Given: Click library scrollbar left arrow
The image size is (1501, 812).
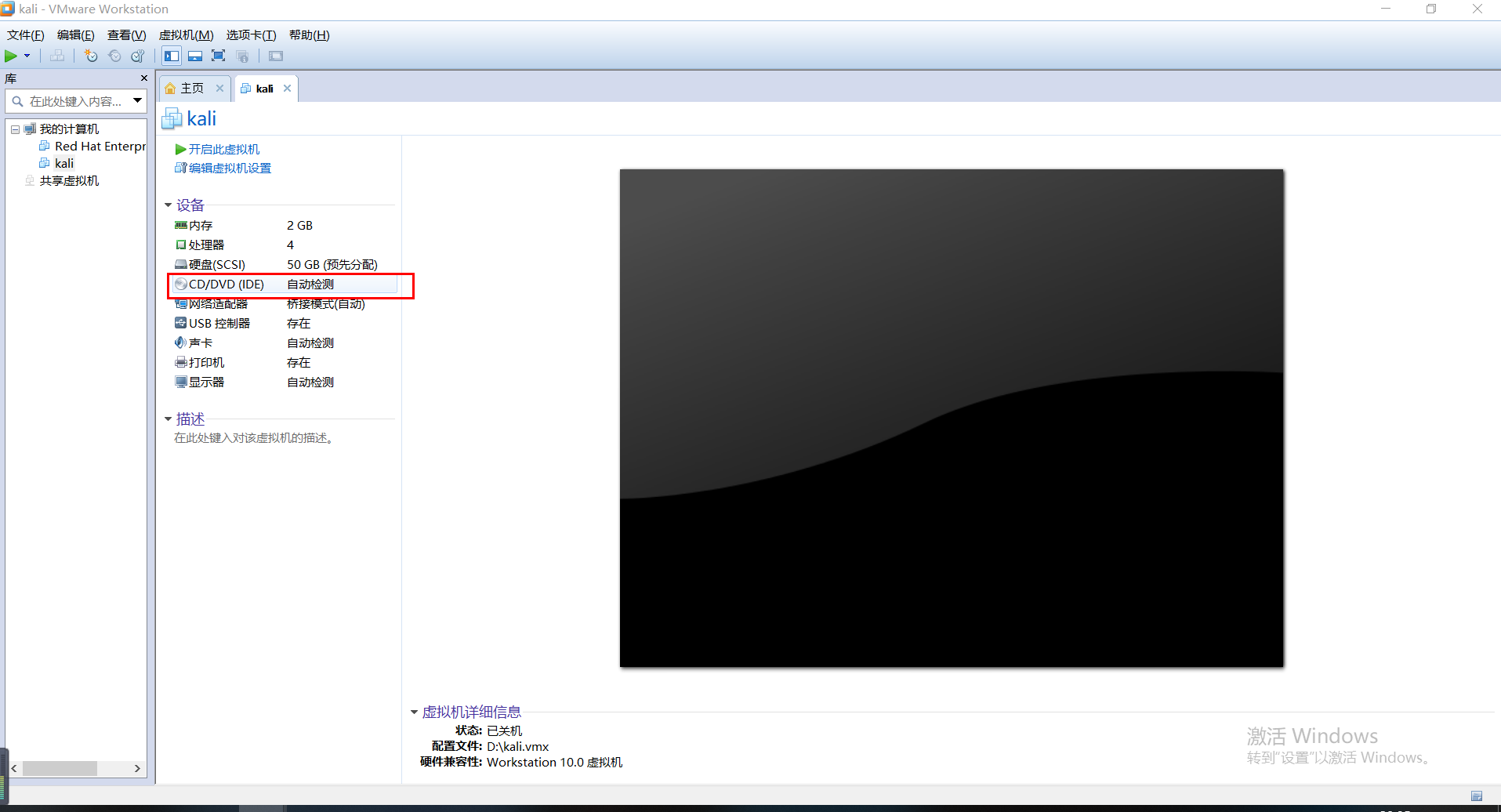Looking at the screenshot, I should click(x=14, y=769).
